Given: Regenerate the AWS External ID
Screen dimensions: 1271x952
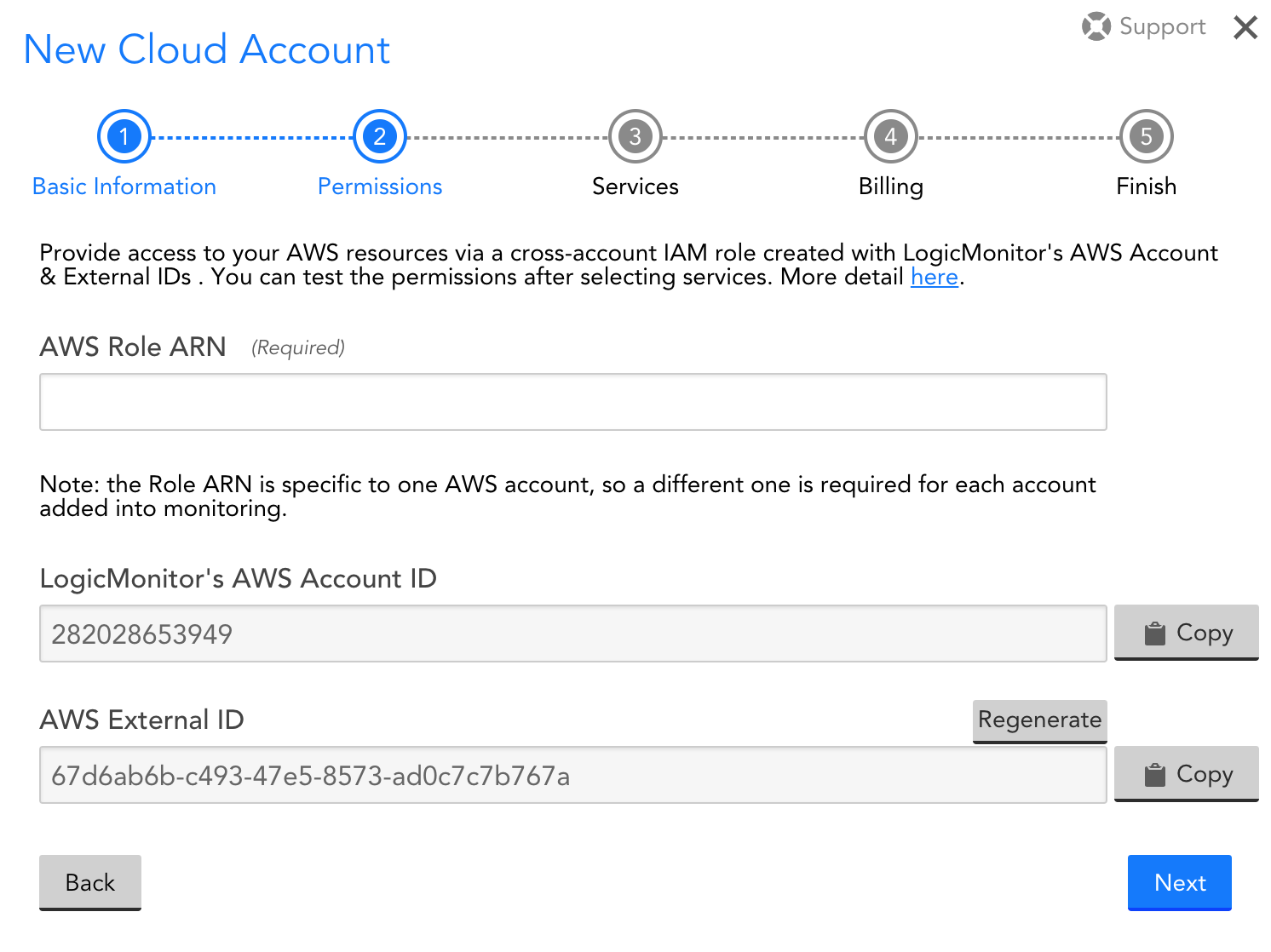Looking at the screenshot, I should (1040, 721).
